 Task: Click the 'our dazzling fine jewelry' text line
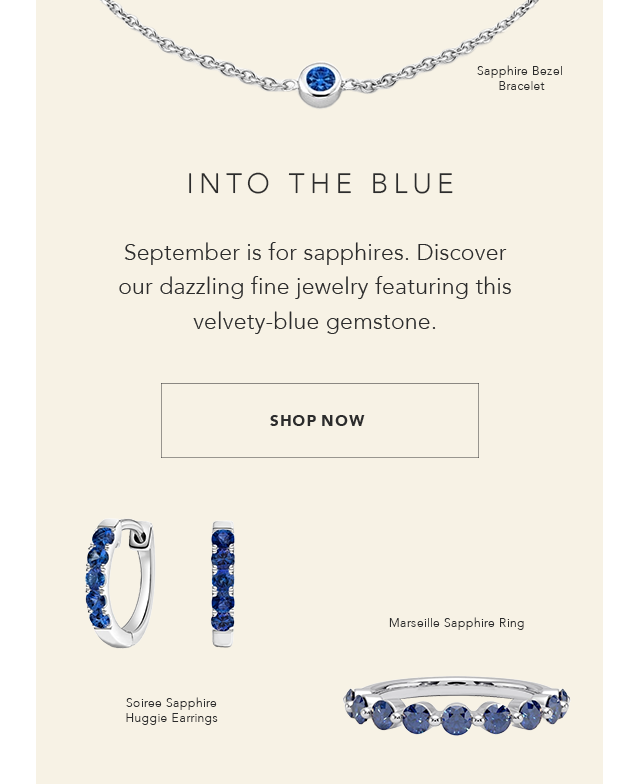pos(315,287)
